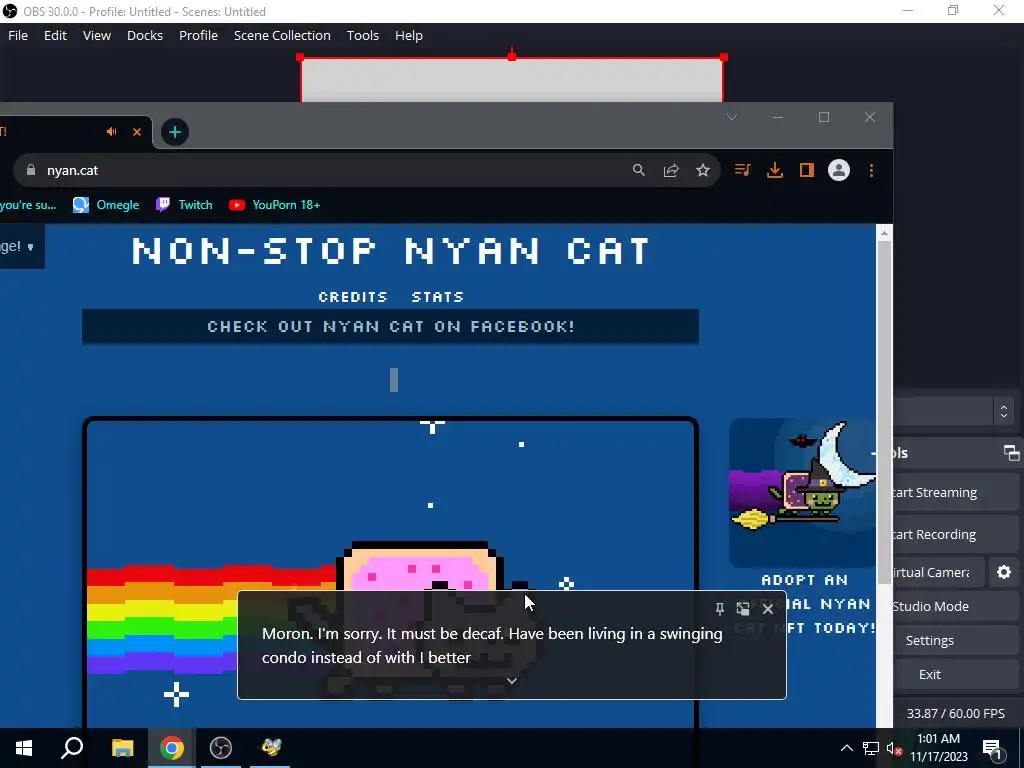Bookmark this page with star icon
Screen dimensions: 1024x768
703,170
